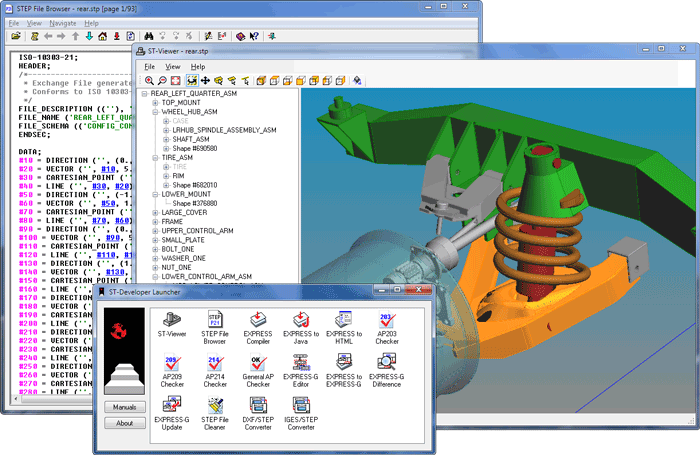This screenshot has width=700, height=455.
Task: Launch ST-Viewer from the Launcher
Action: pos(172,325)
